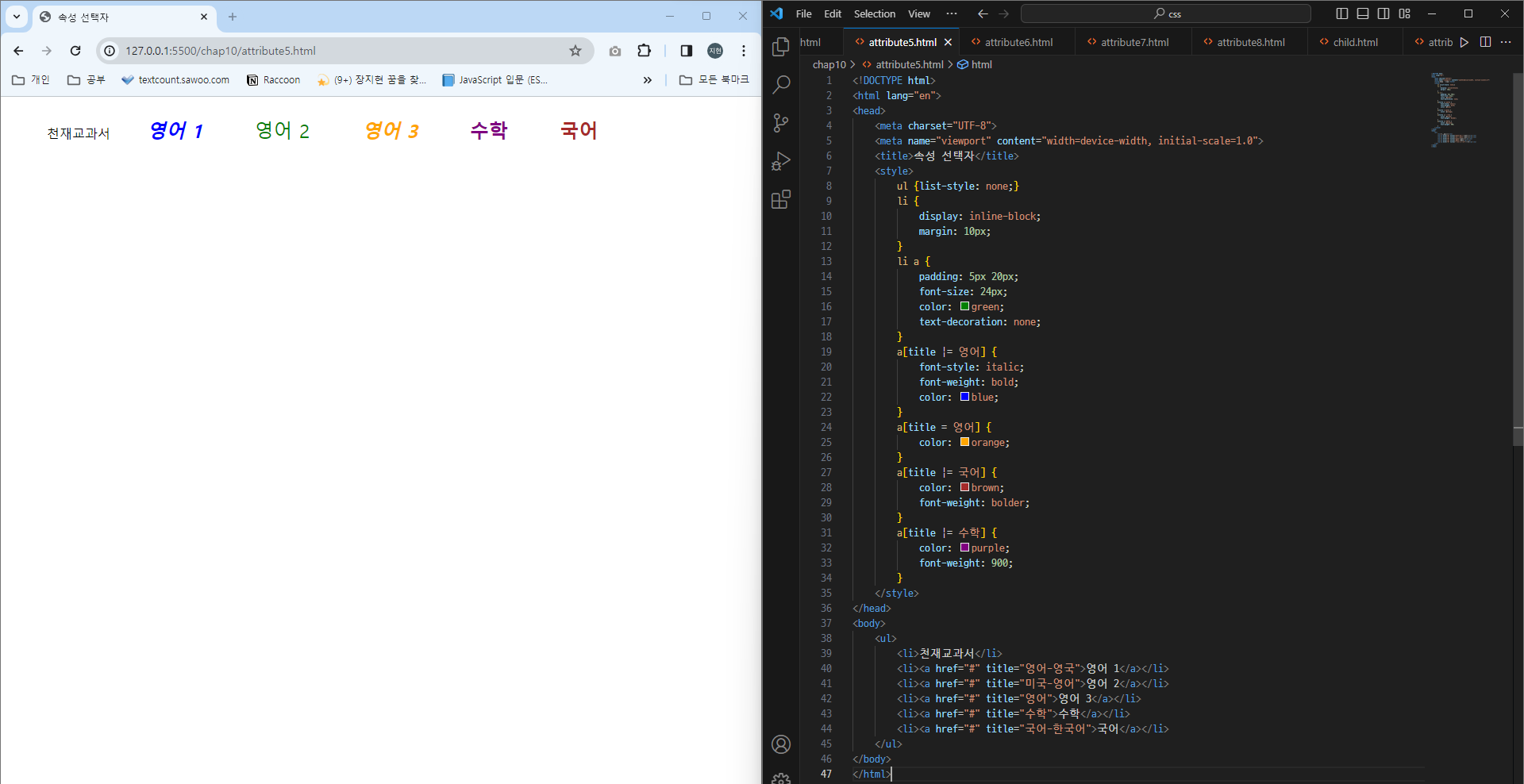This screenshot has width=1524, height=784.
Task: Open Chrome tab search dropdown arrow
Action: tap(17, 17)
